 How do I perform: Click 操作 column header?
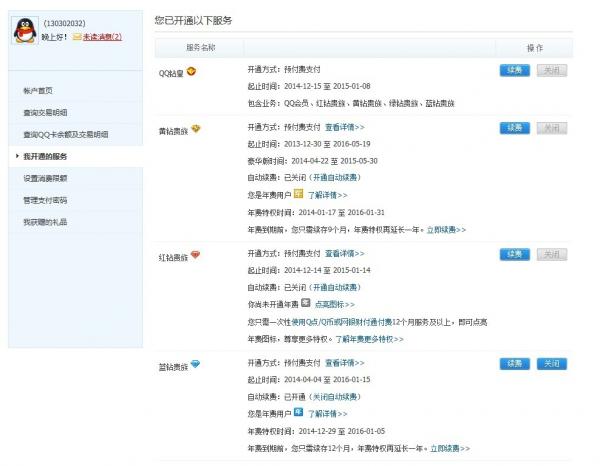click(535, 48)
